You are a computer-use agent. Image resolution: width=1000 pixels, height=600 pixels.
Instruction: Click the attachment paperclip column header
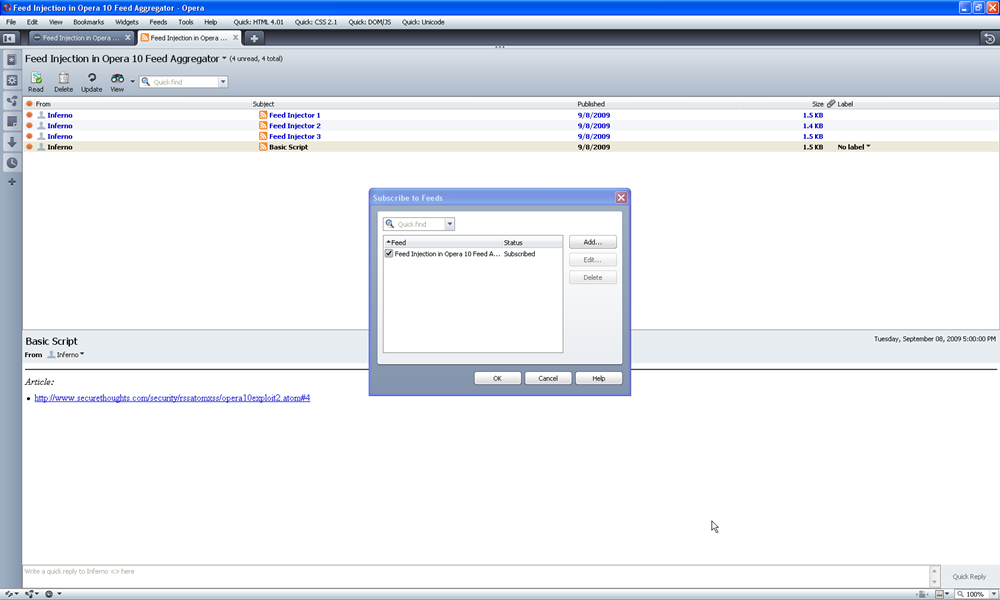tap(831, 104)
